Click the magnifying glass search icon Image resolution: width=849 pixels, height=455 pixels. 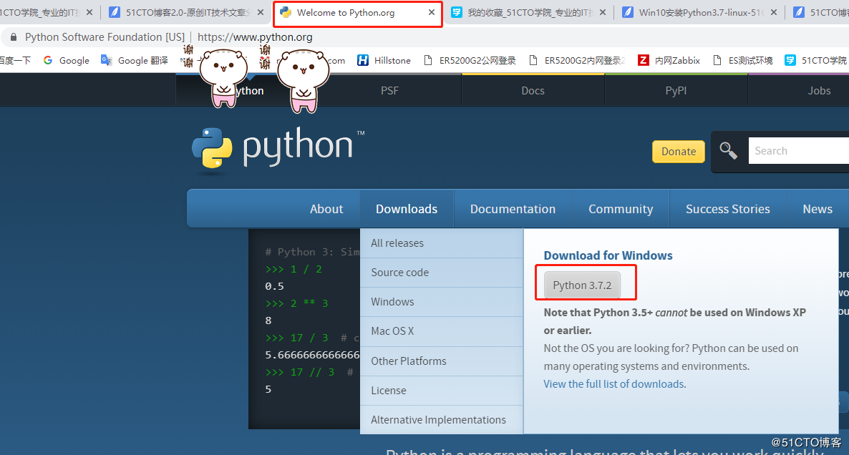pos(728,151)
